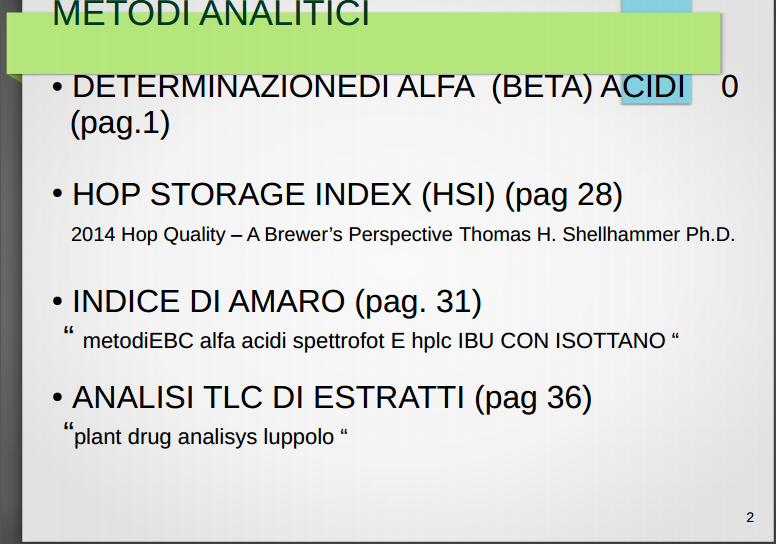
Task: Select the INDICE DI AMARO (pag. 31) bullet
Action: pyautogui.click(x=267, y=301)
